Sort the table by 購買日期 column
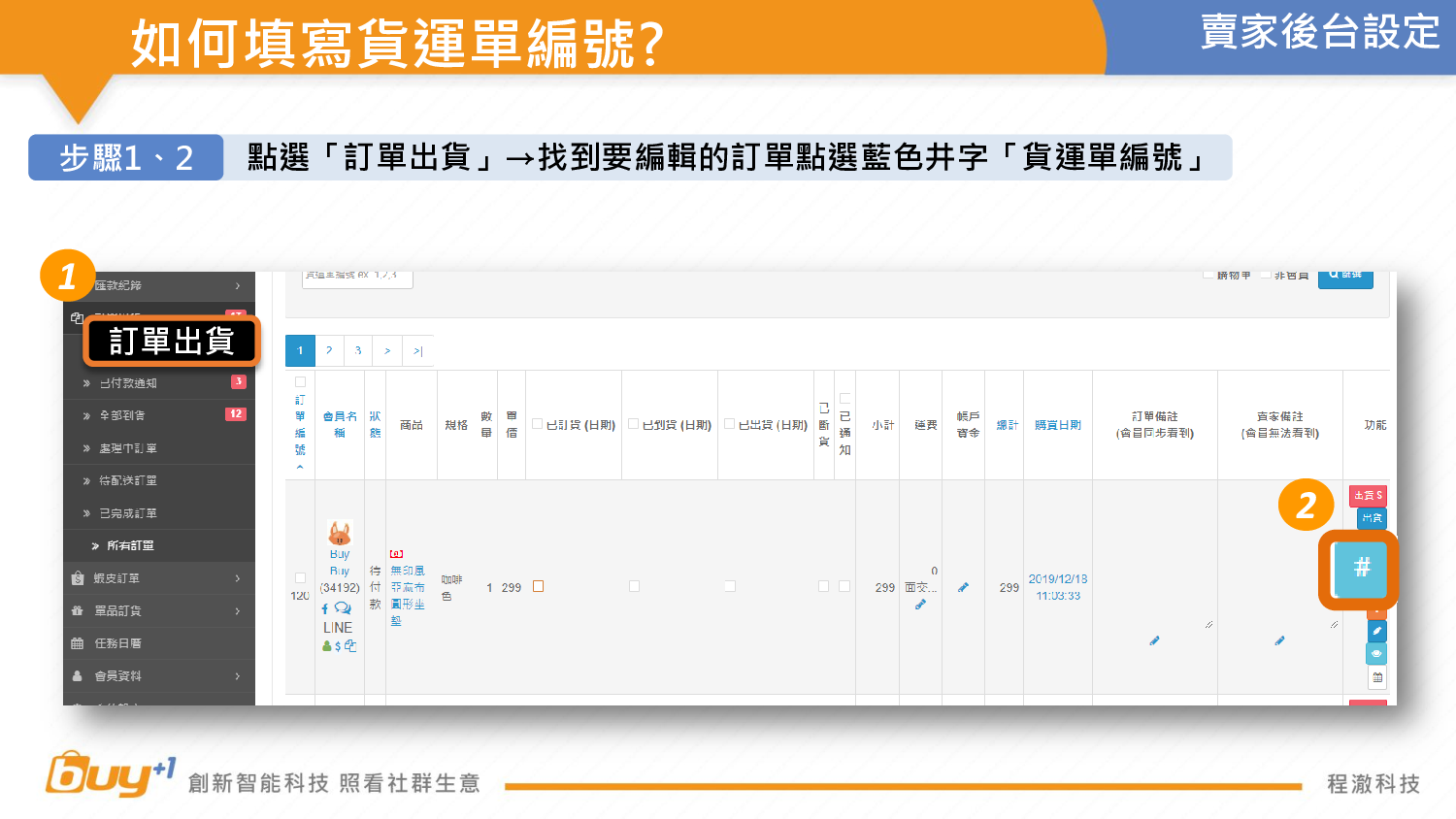1456x819 pixels. click(1057, 425)
